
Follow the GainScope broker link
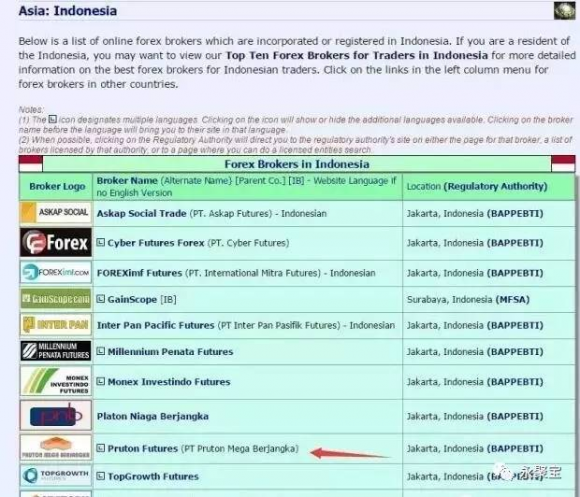click(132, 299)
